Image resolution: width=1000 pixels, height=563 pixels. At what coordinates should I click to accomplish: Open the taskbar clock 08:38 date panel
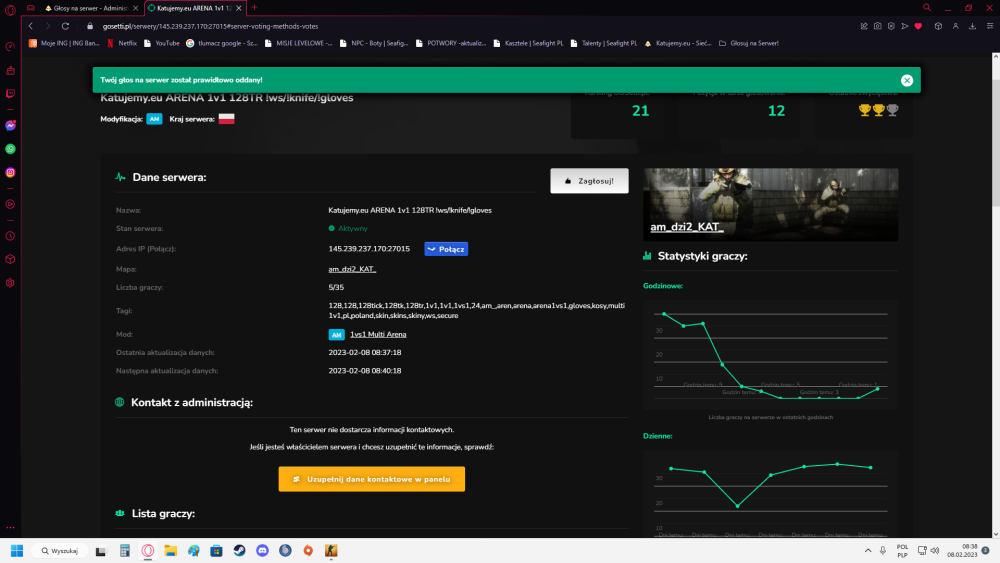click(962, 551)
